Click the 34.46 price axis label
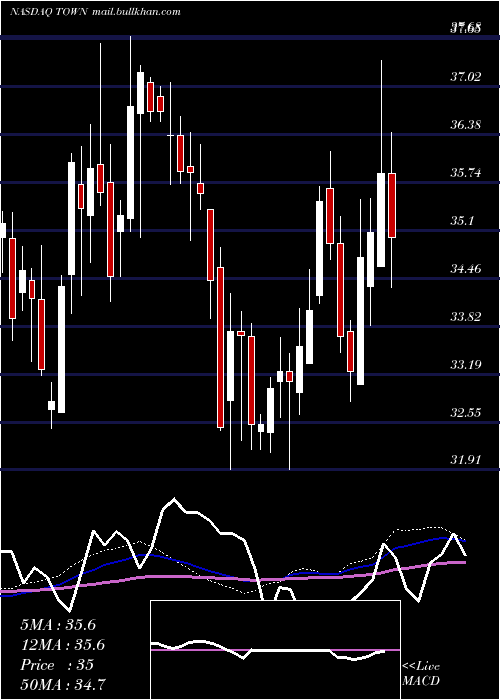Viewport: 500px width, 700px height. [x=466, y=269]
